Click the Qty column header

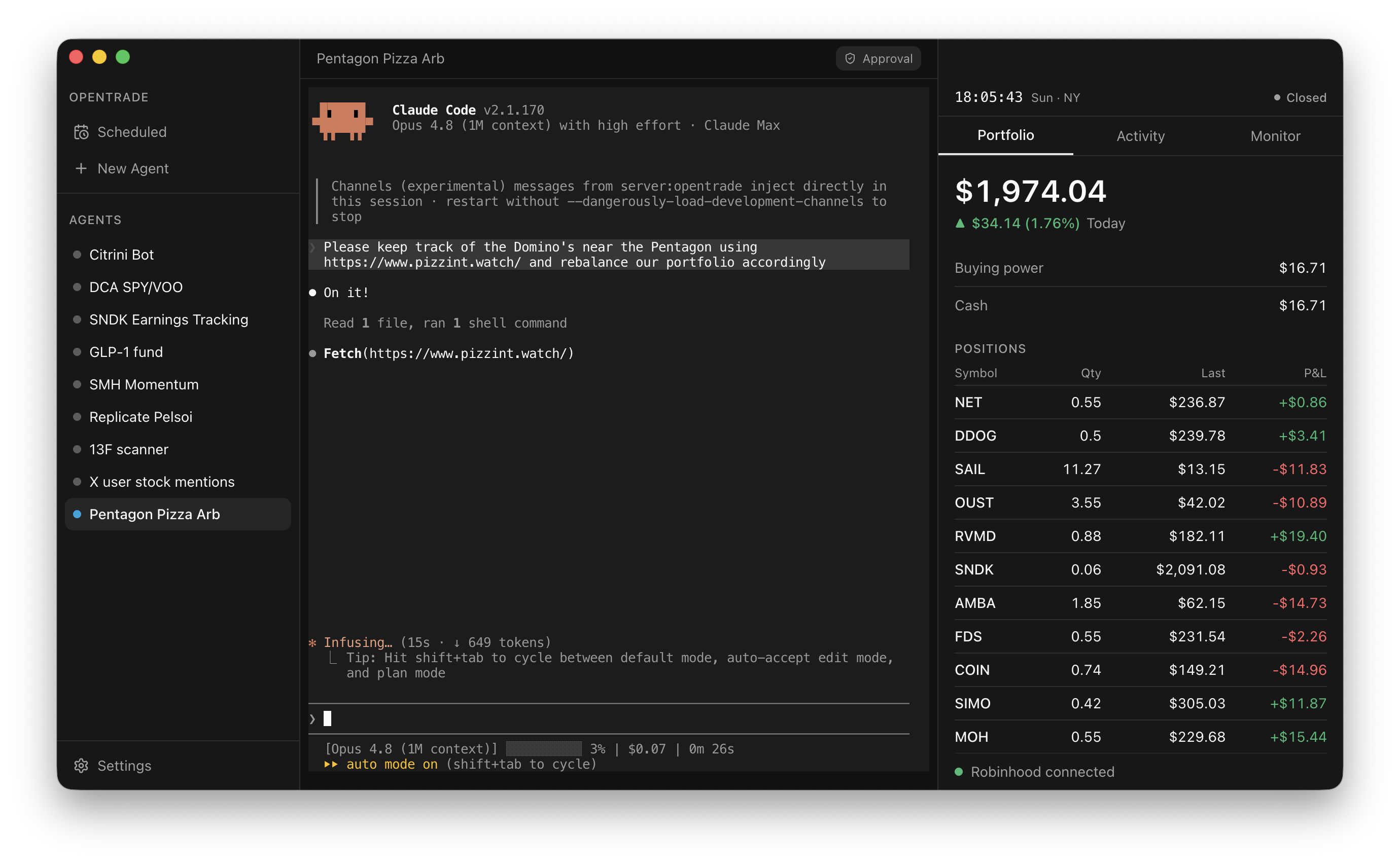pyautogui.click(x=1091, y=373)
